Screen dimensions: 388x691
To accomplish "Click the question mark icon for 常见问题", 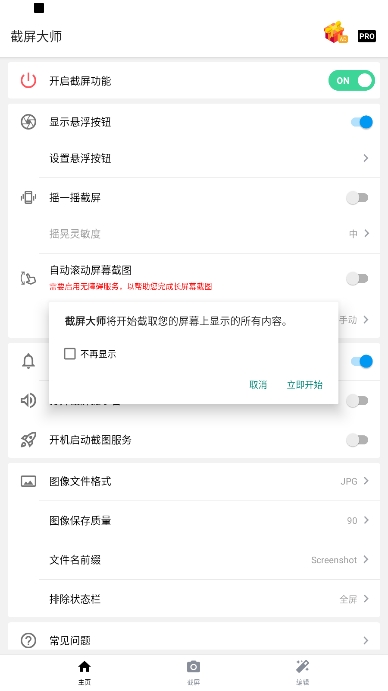I will click(28, 640).
